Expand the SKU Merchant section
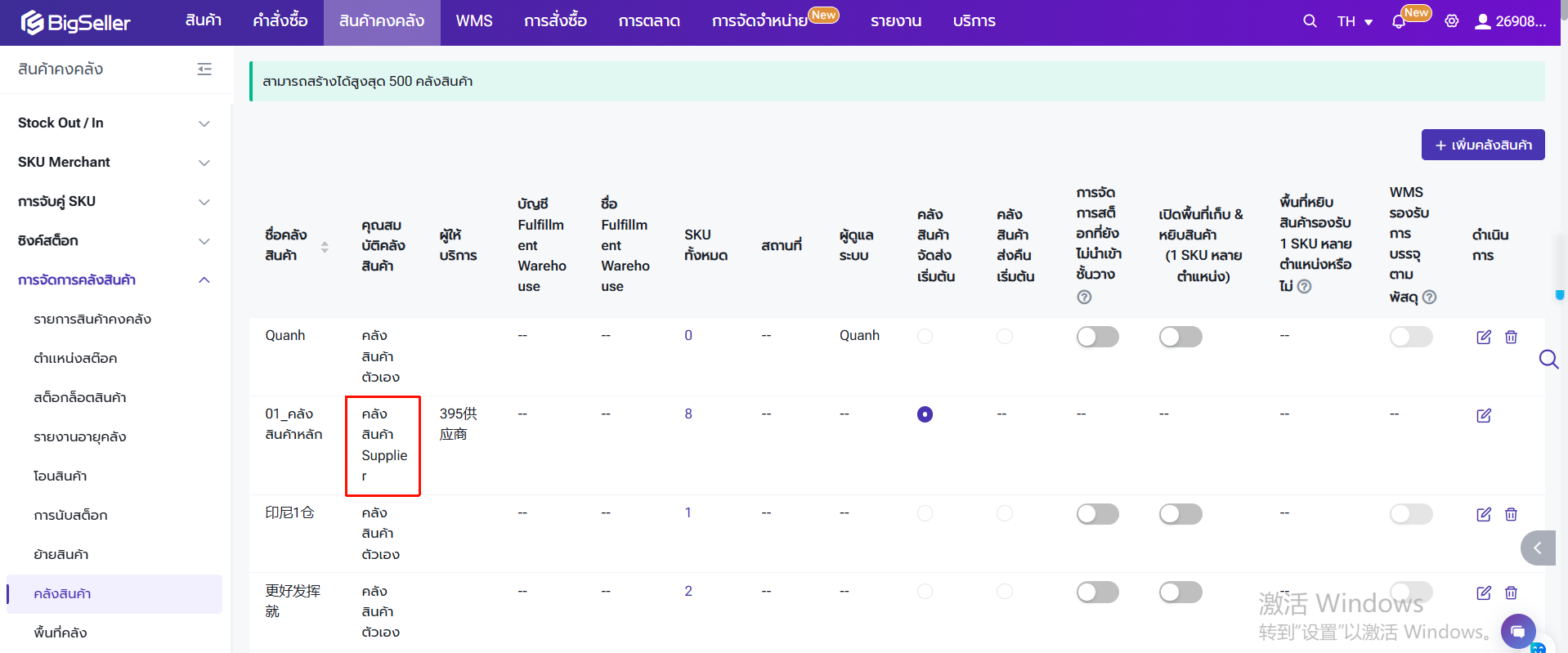 click(x=114, y=162)
